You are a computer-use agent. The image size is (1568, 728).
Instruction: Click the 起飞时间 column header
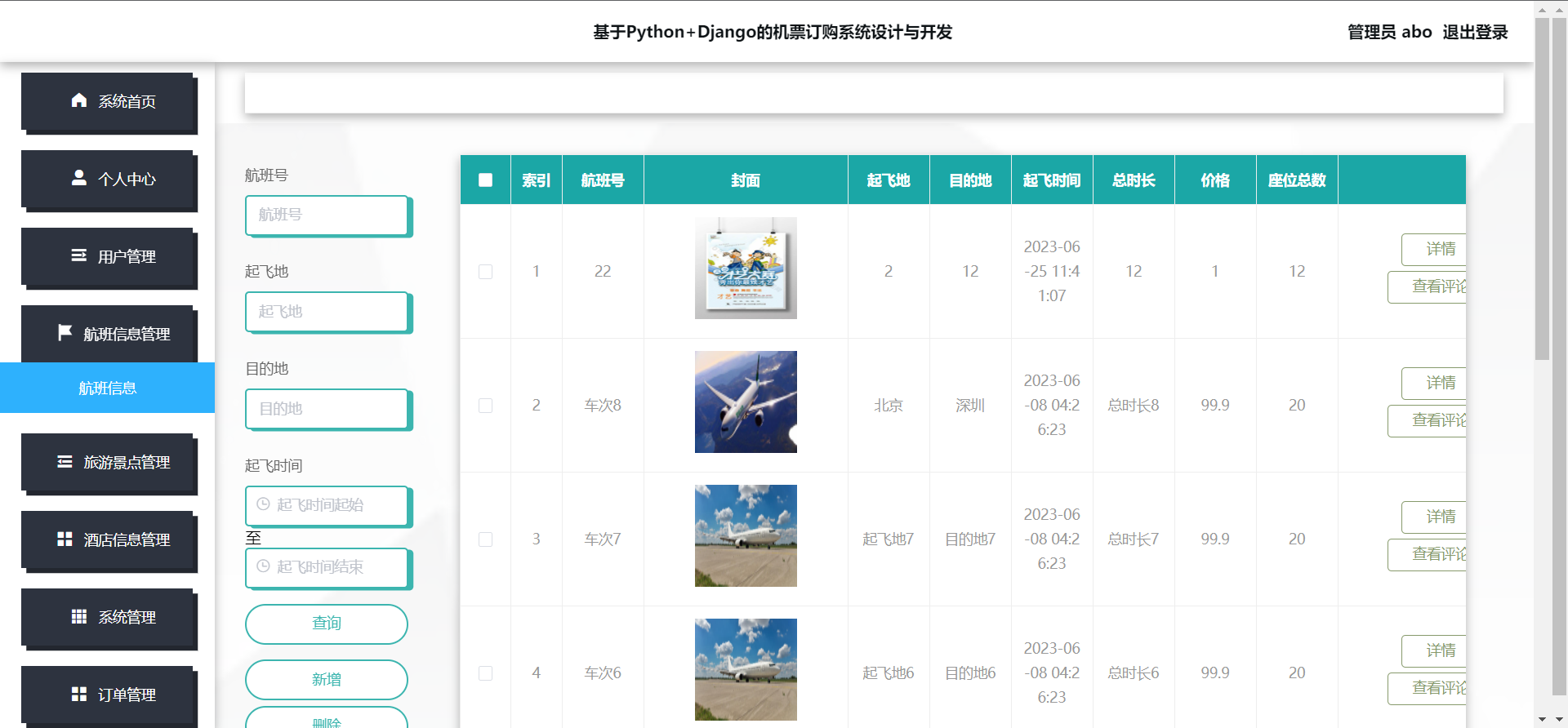[1052, 180]
